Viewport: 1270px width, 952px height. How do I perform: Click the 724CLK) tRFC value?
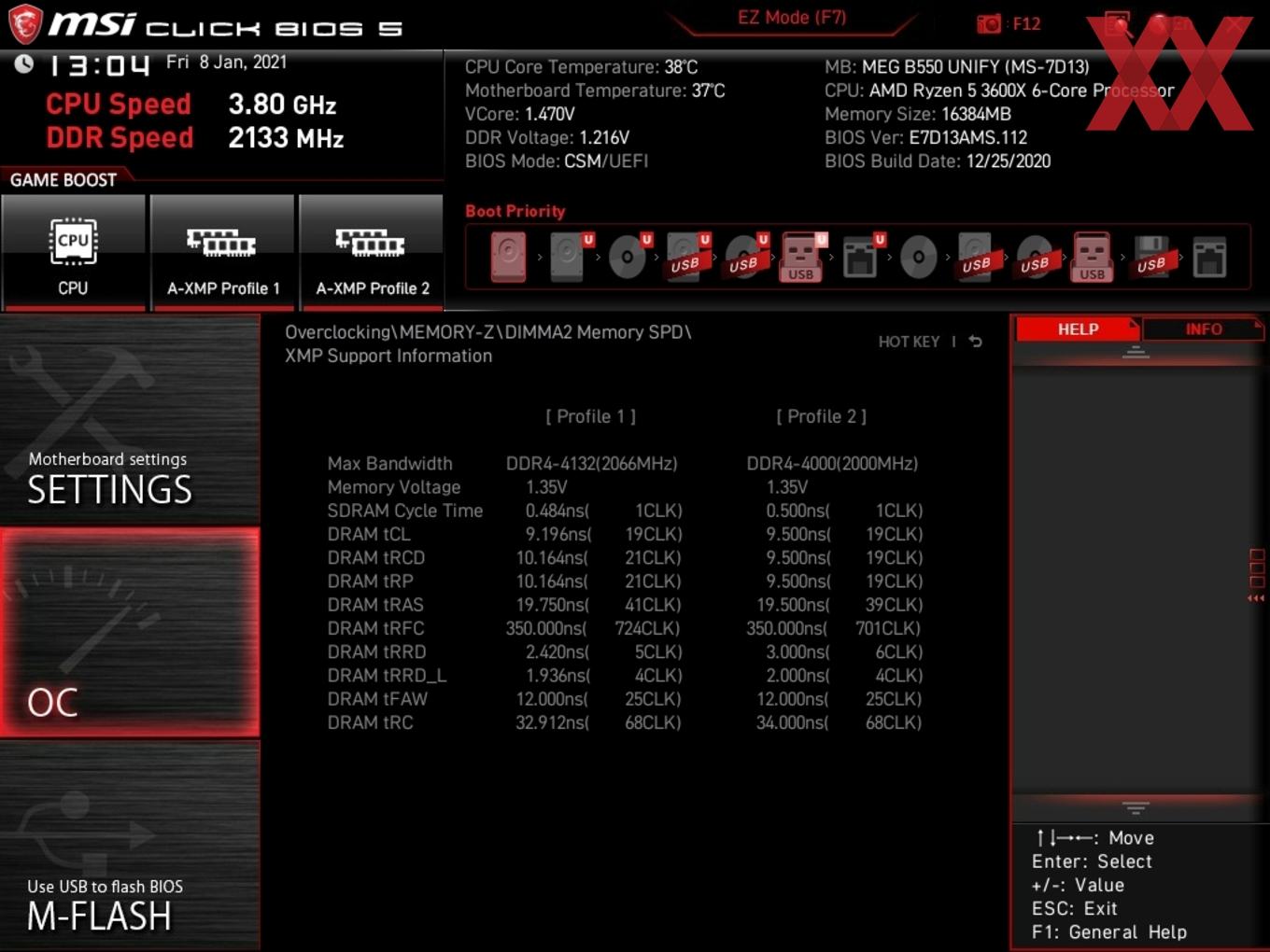(647, 628)
